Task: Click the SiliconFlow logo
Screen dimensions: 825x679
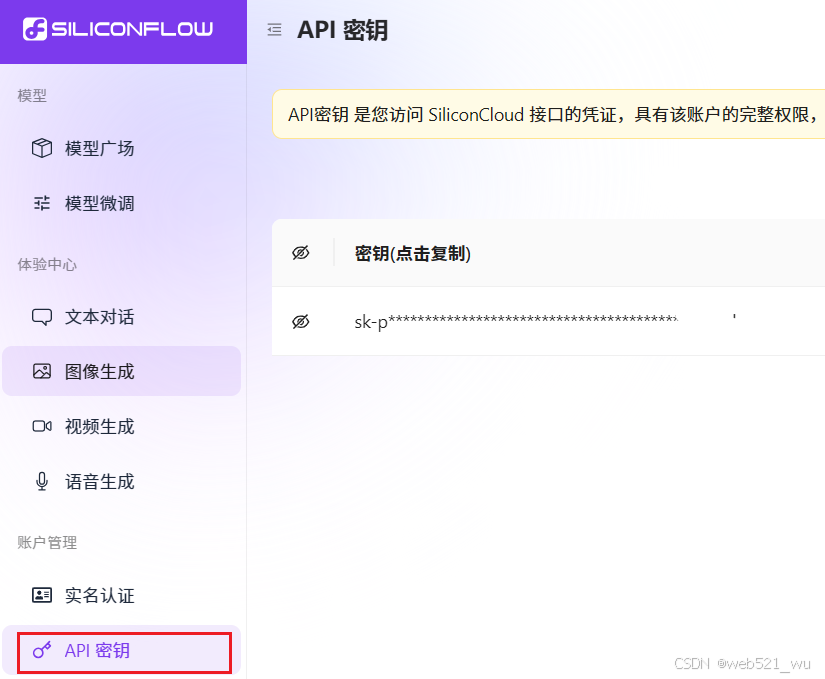Action: pyautogui.click(x=118, y=29)
